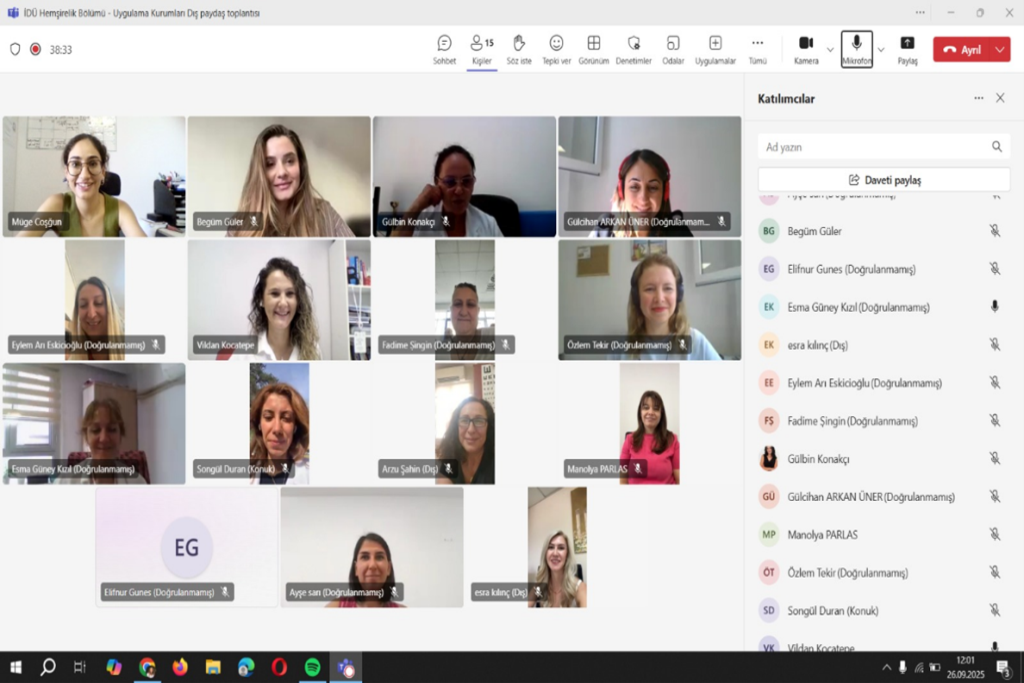The height and width of the screenshot is (683, 1024).
Task: Open Denetimler controls icon
Action: [633, 48]
